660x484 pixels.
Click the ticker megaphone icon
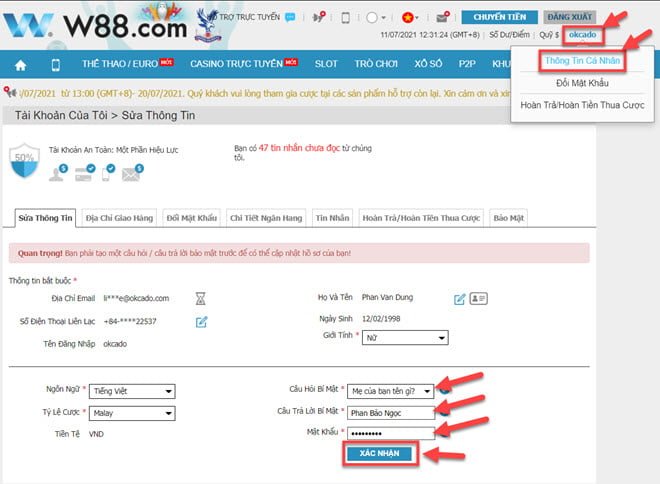(x=10, y=92)
